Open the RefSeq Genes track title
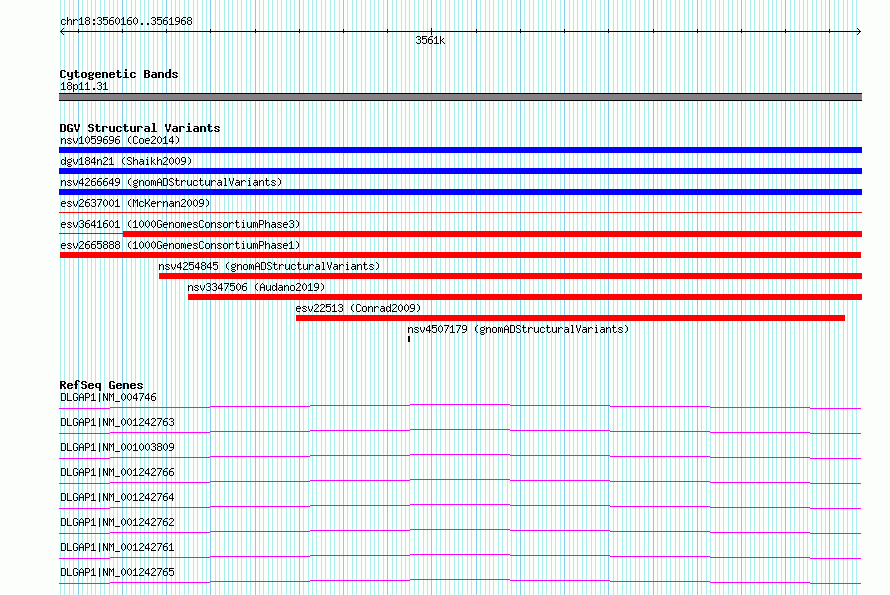Screen dimensions: 890x595 (x=101, y=385)
